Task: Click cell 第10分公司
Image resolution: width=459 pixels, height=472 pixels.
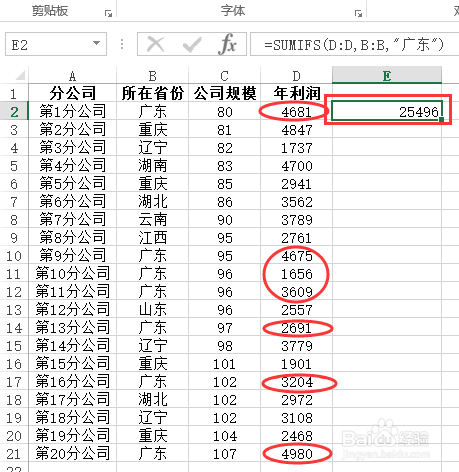Action: 73,273
